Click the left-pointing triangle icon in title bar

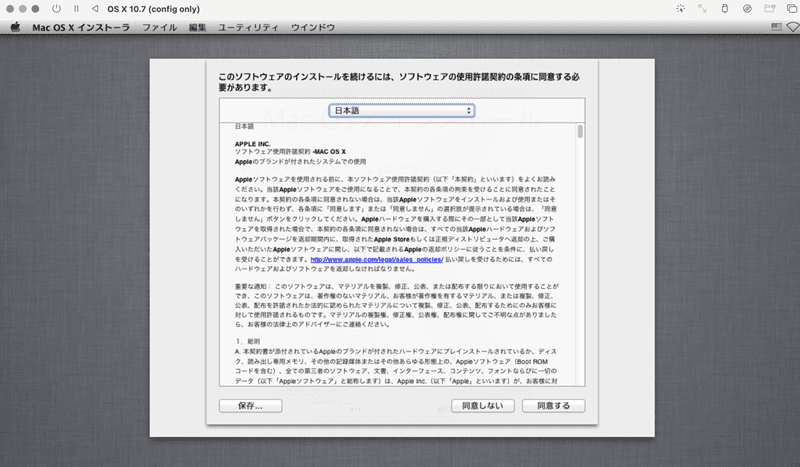[x=95, y=9]
